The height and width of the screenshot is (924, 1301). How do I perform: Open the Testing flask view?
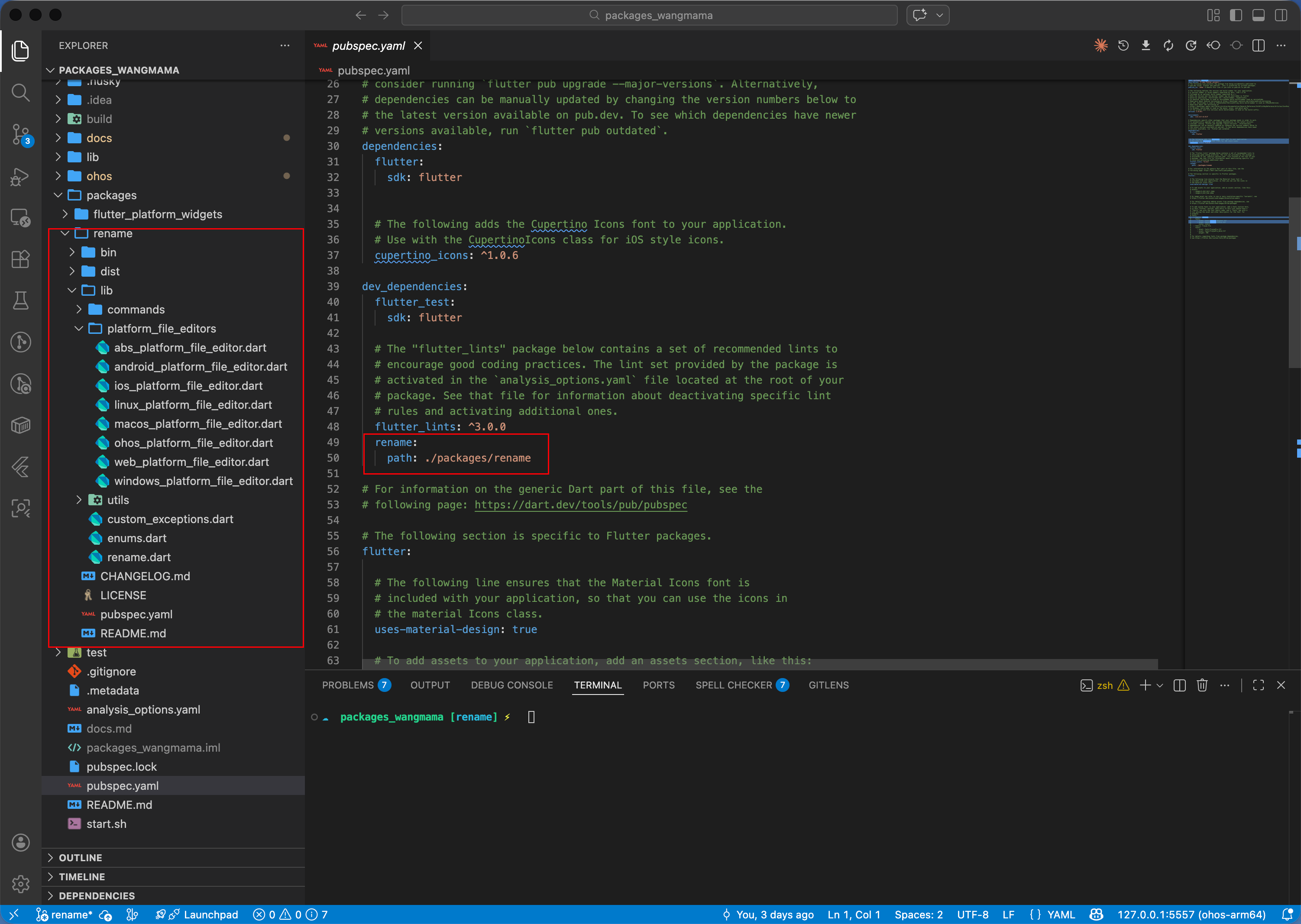20,300
